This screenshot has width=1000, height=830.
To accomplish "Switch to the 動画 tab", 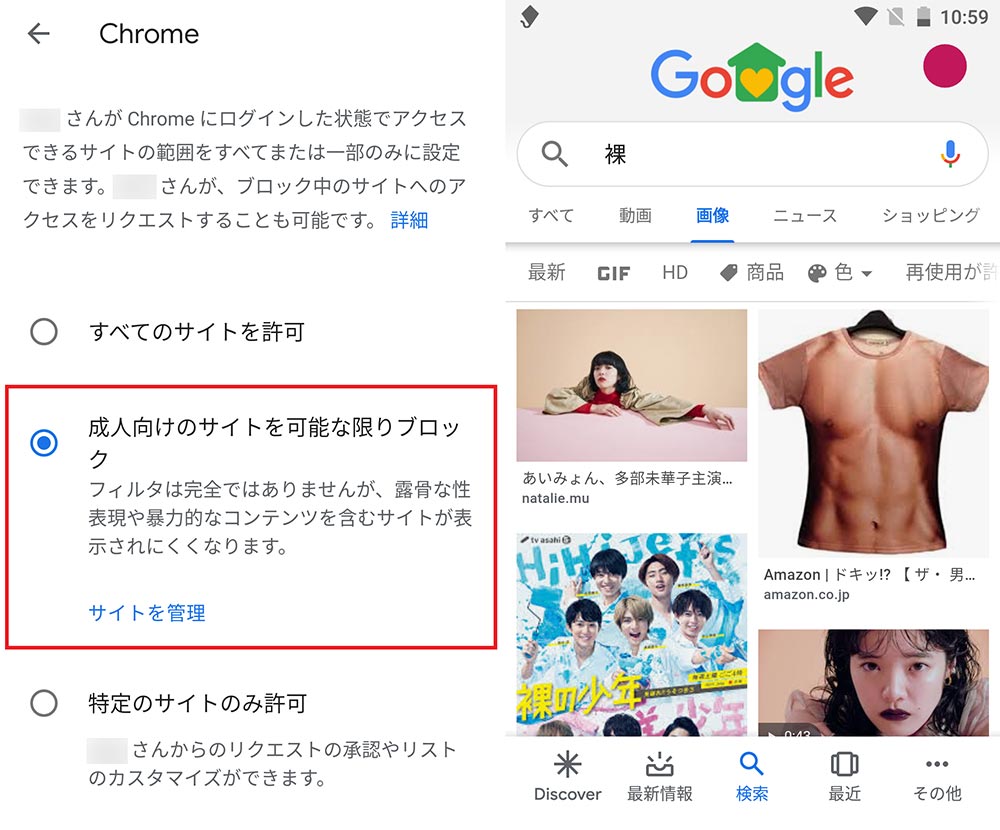I will (635, 216).
